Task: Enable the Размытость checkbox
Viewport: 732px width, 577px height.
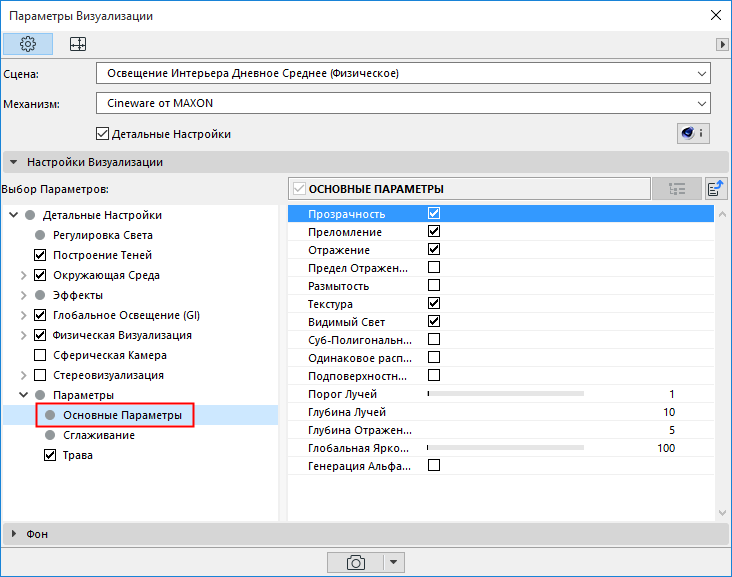Action: (x=434, y=285)
